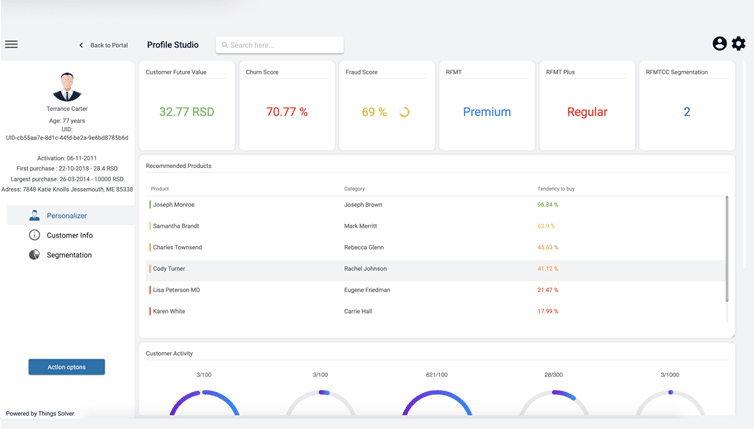Open the Customer Info menu item
754x429 pixels.
(71, 235)
